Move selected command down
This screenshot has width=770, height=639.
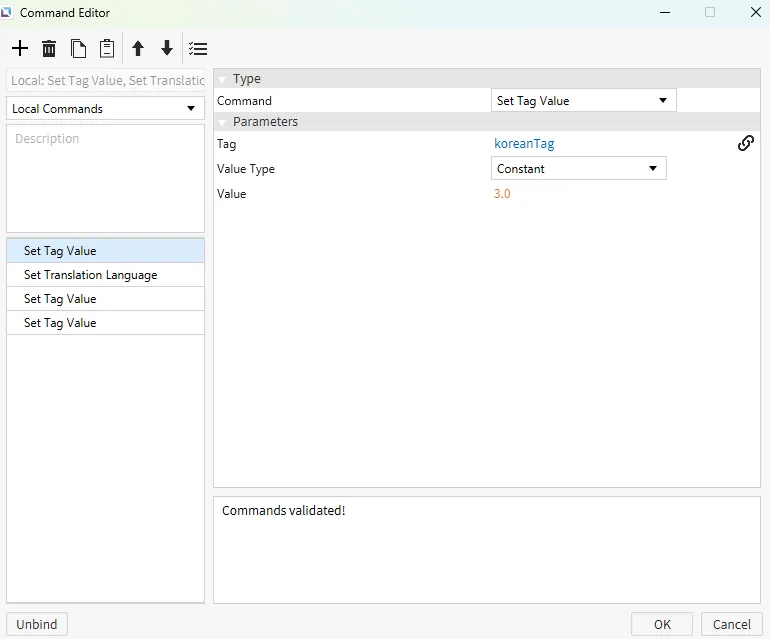coord(167,48)
